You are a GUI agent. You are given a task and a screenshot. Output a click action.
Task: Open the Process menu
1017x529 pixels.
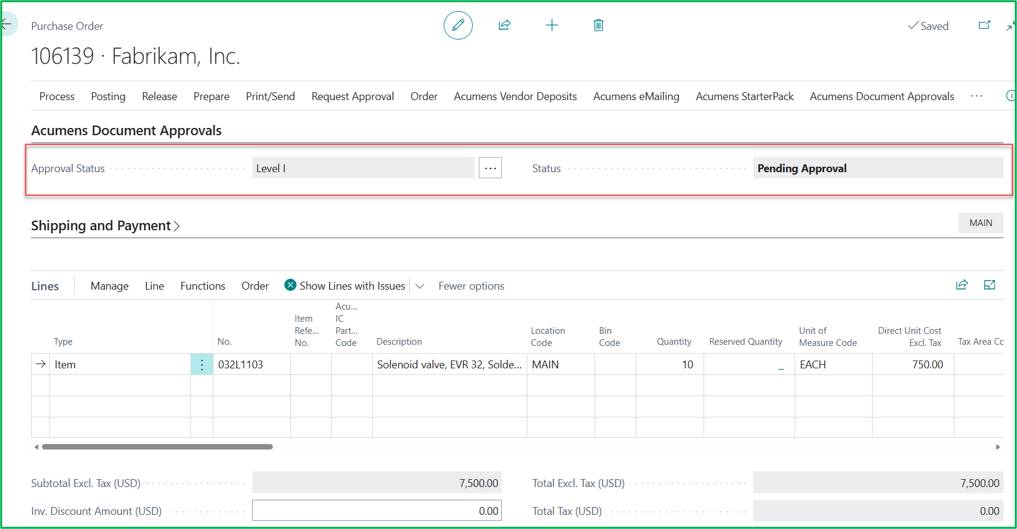57,96
